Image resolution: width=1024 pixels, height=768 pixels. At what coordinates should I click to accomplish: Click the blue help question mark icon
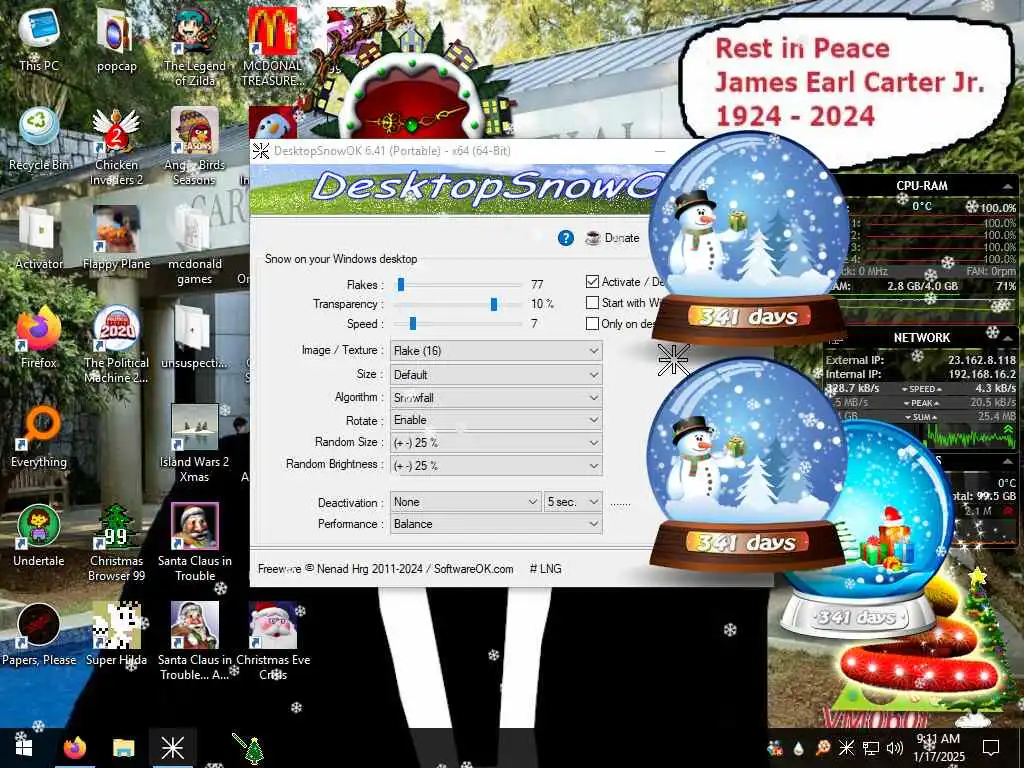point(566,238)
